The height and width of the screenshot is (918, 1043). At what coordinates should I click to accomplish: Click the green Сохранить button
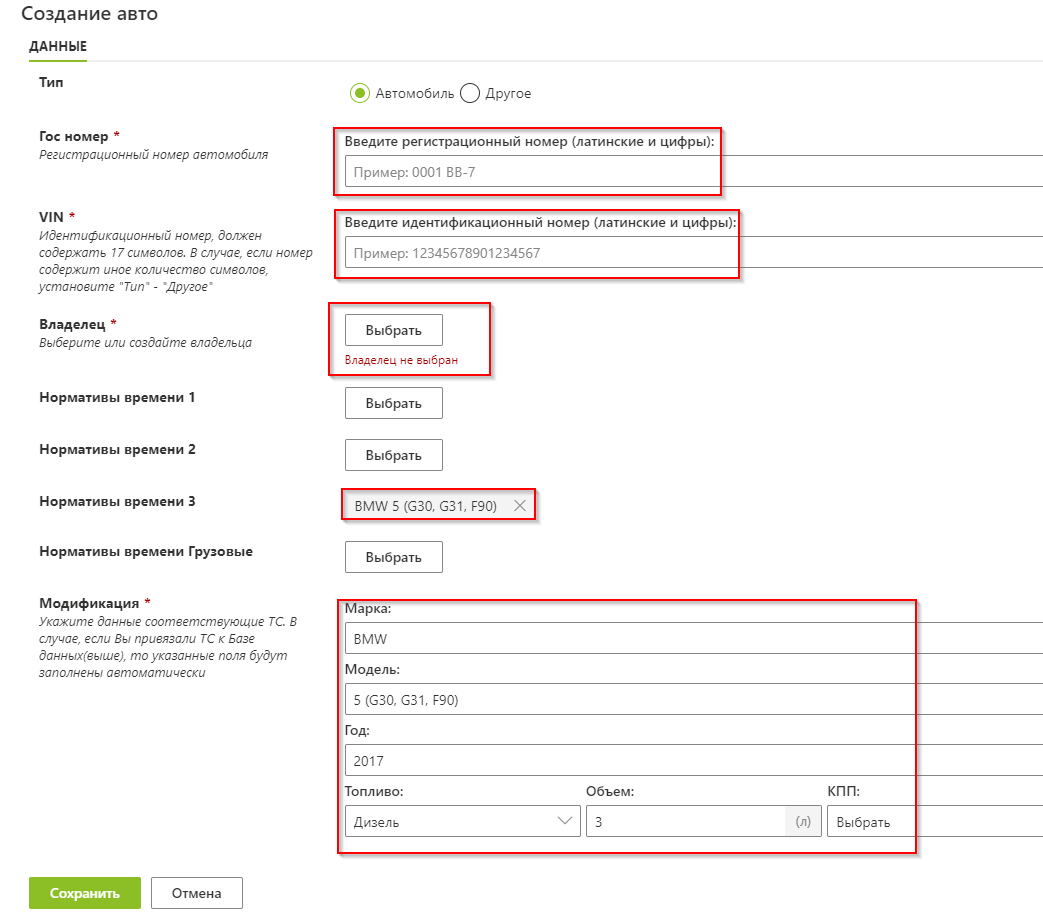84,893
